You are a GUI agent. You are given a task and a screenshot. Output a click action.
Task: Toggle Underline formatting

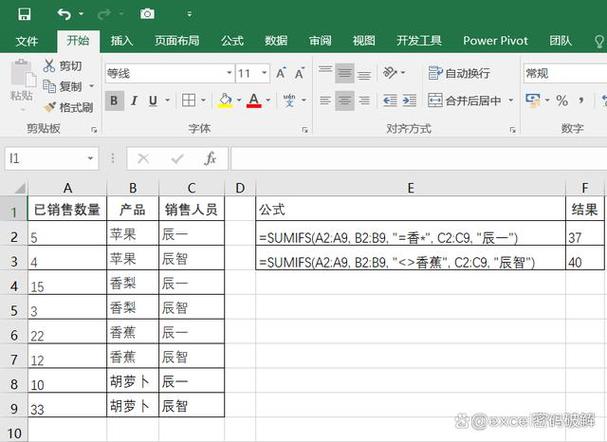[153, 101]
